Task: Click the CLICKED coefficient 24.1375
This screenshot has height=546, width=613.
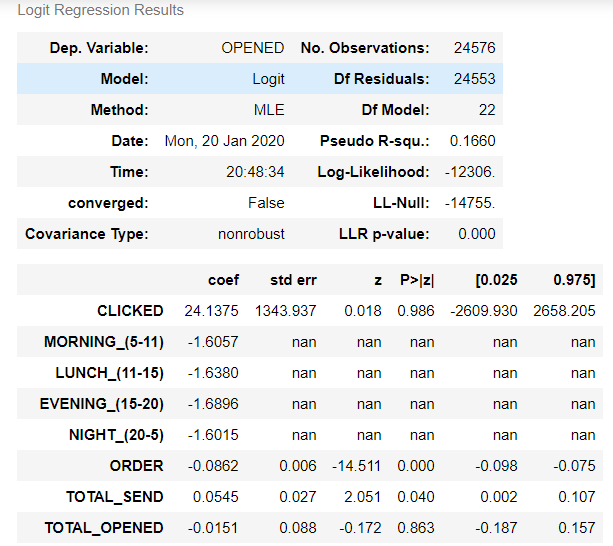Action: [x=211, y=311]
